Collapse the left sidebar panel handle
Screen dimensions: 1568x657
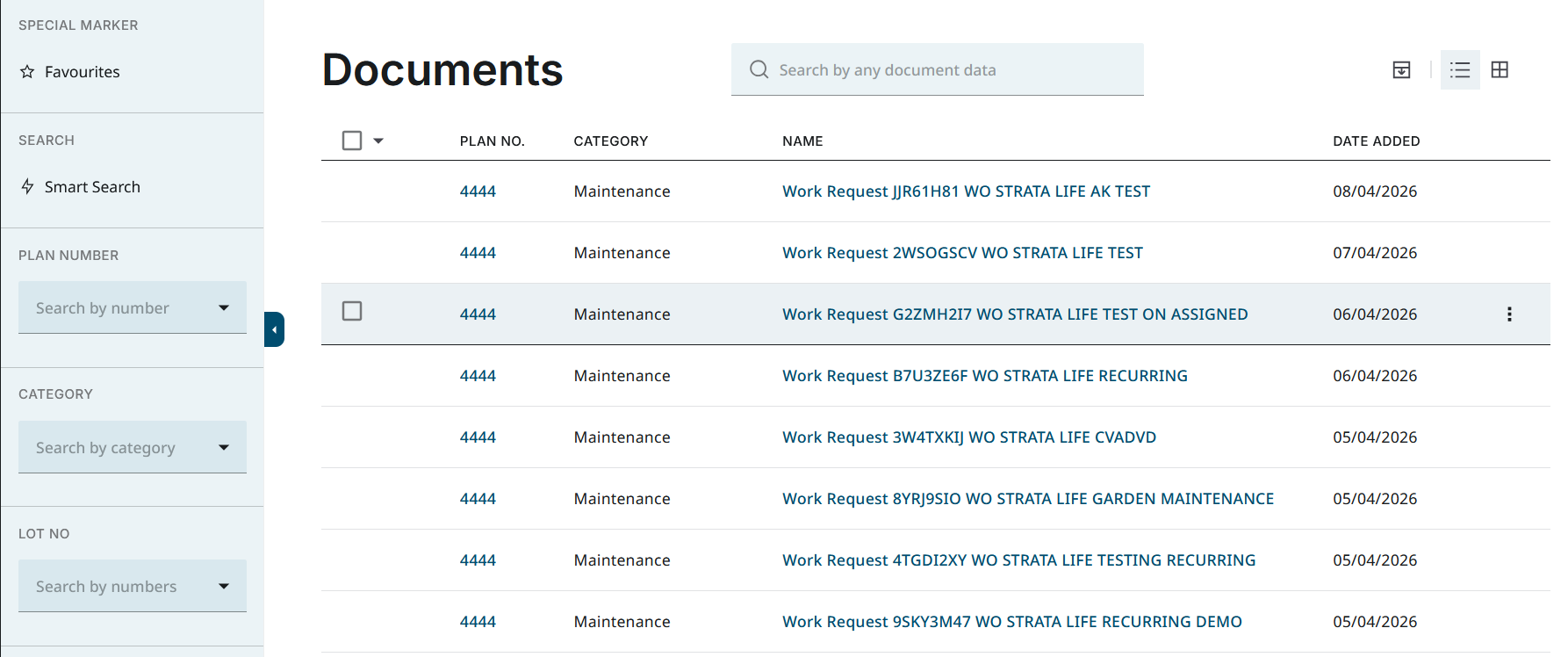[x=274, y=329]
